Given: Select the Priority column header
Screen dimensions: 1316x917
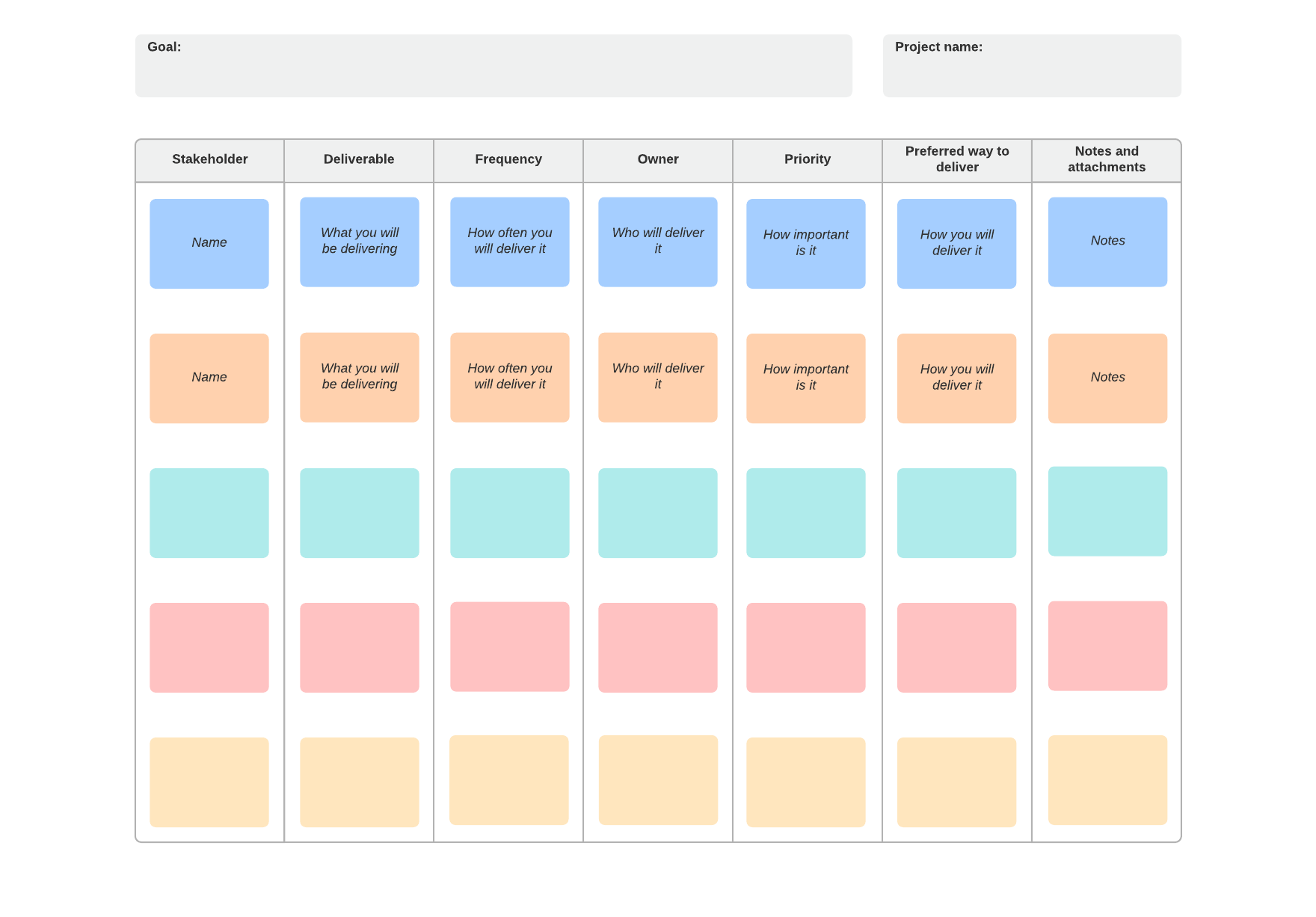Looking at the screenshot, I should point(808,159).
